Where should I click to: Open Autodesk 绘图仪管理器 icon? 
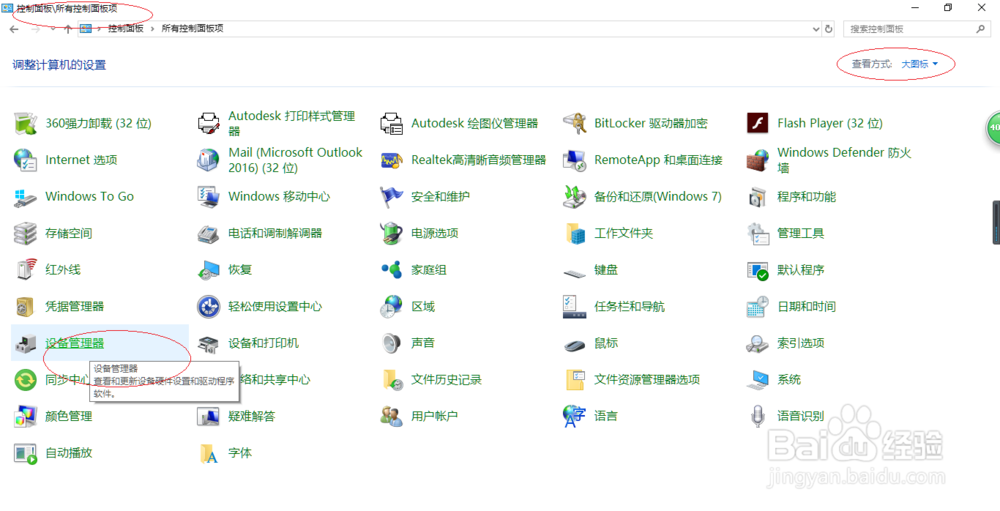[391, 123]
